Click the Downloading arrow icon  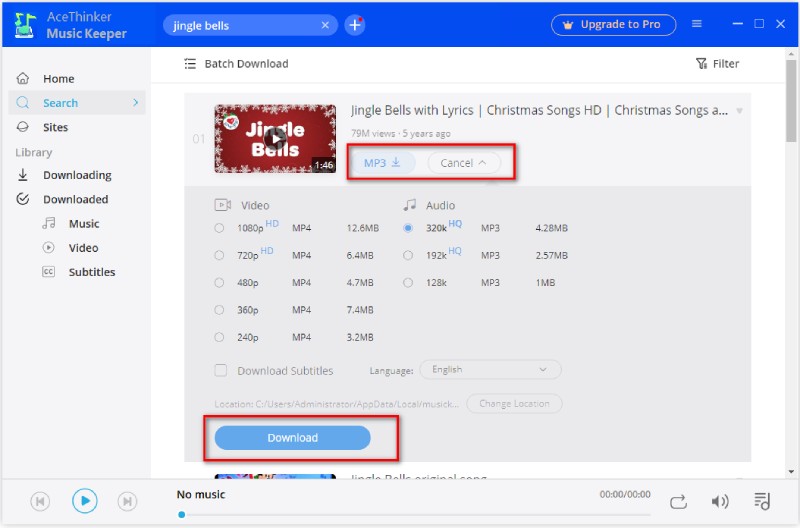click(22, 174)
